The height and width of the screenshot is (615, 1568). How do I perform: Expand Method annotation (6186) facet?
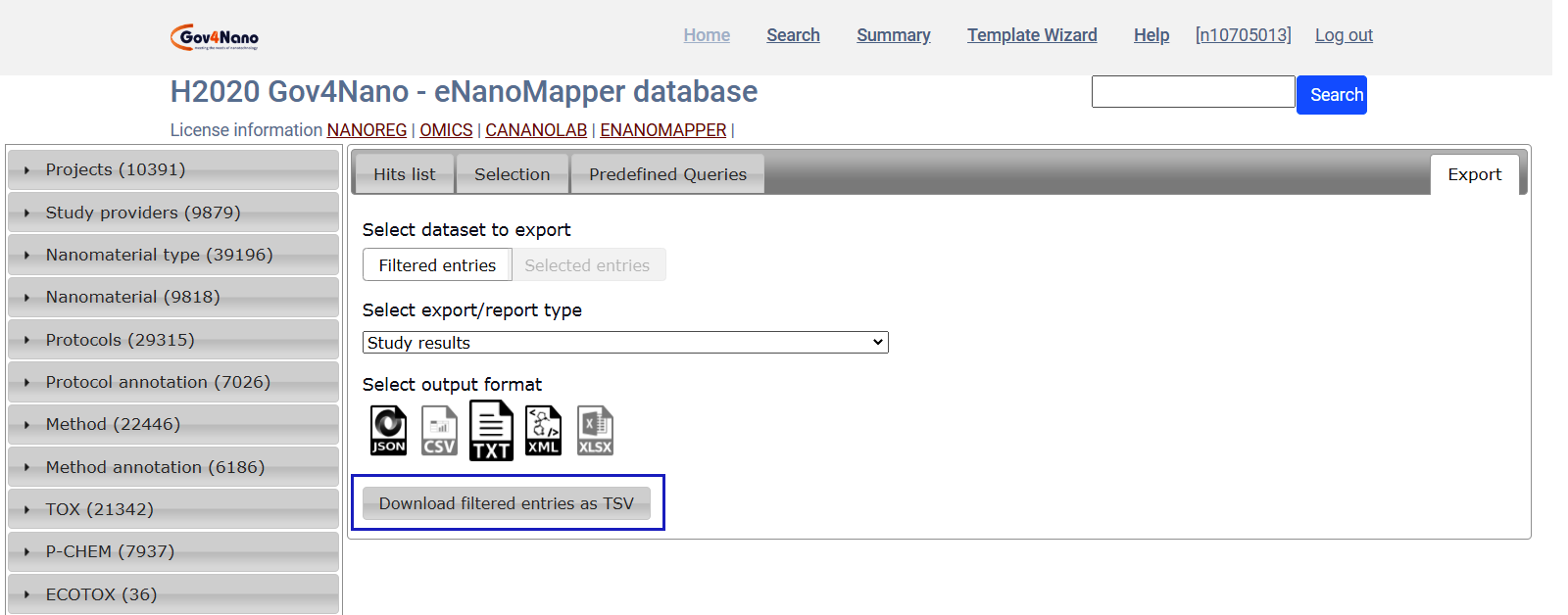coord(173,467)
